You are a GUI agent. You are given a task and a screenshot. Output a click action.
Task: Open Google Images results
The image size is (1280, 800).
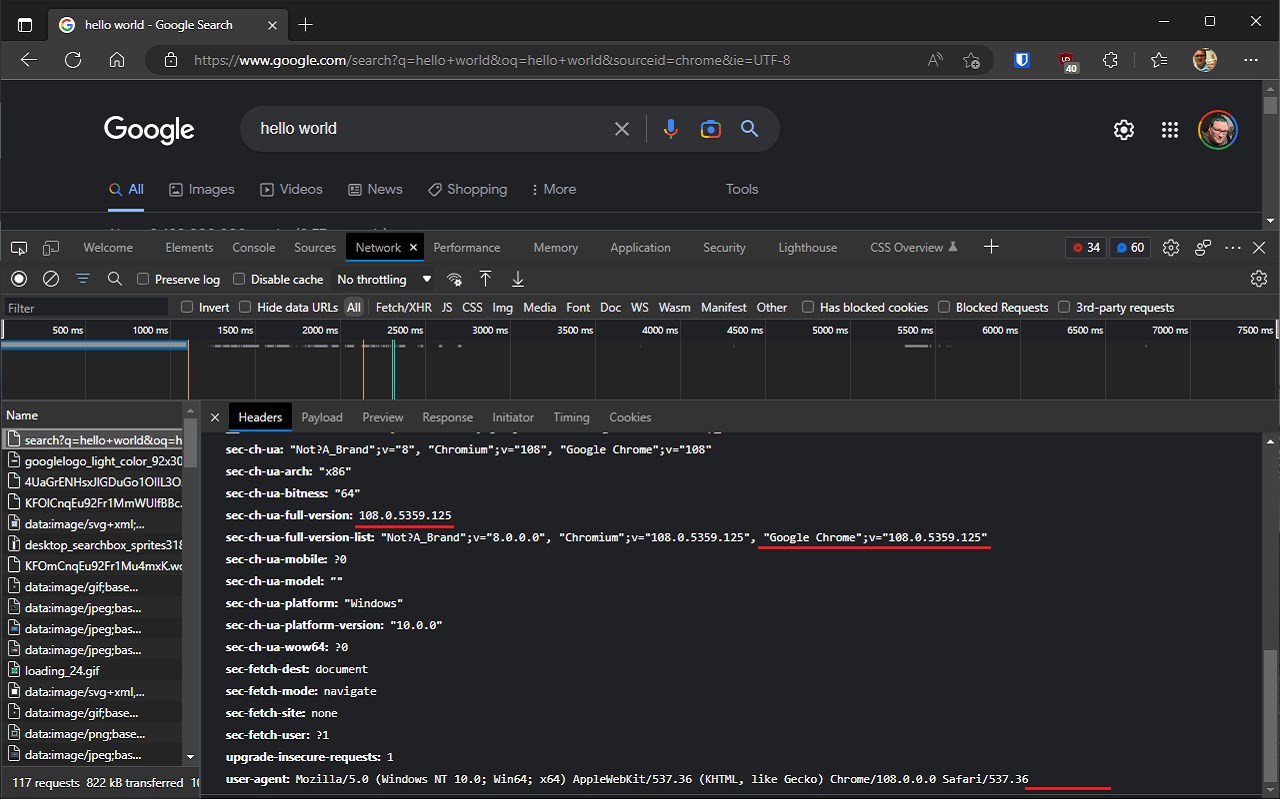tap(202, 189)
